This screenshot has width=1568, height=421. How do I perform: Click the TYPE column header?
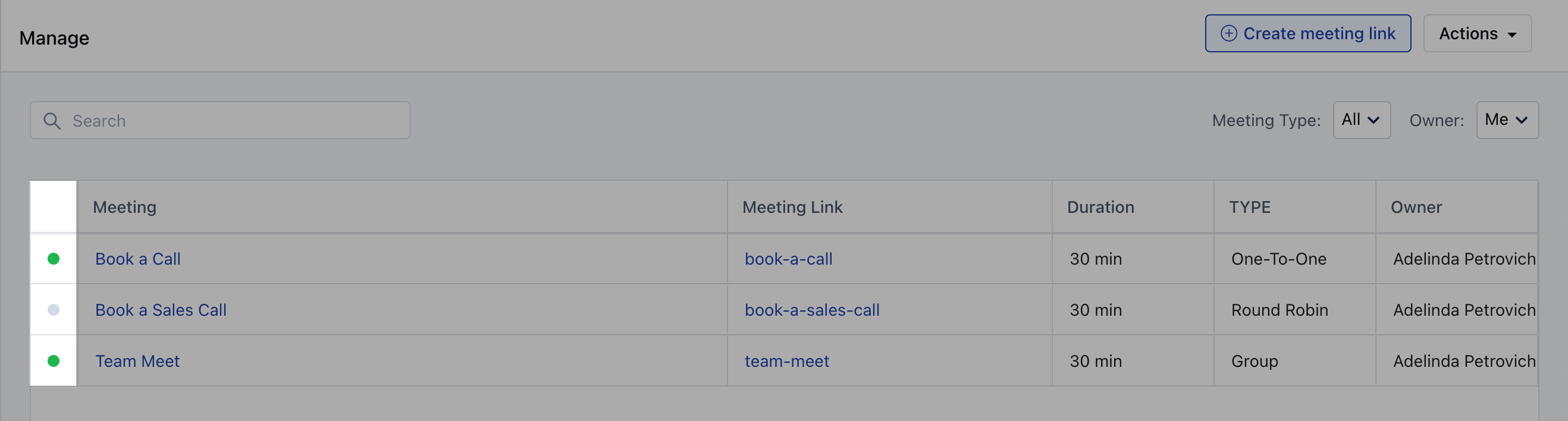pos(1250,207)
